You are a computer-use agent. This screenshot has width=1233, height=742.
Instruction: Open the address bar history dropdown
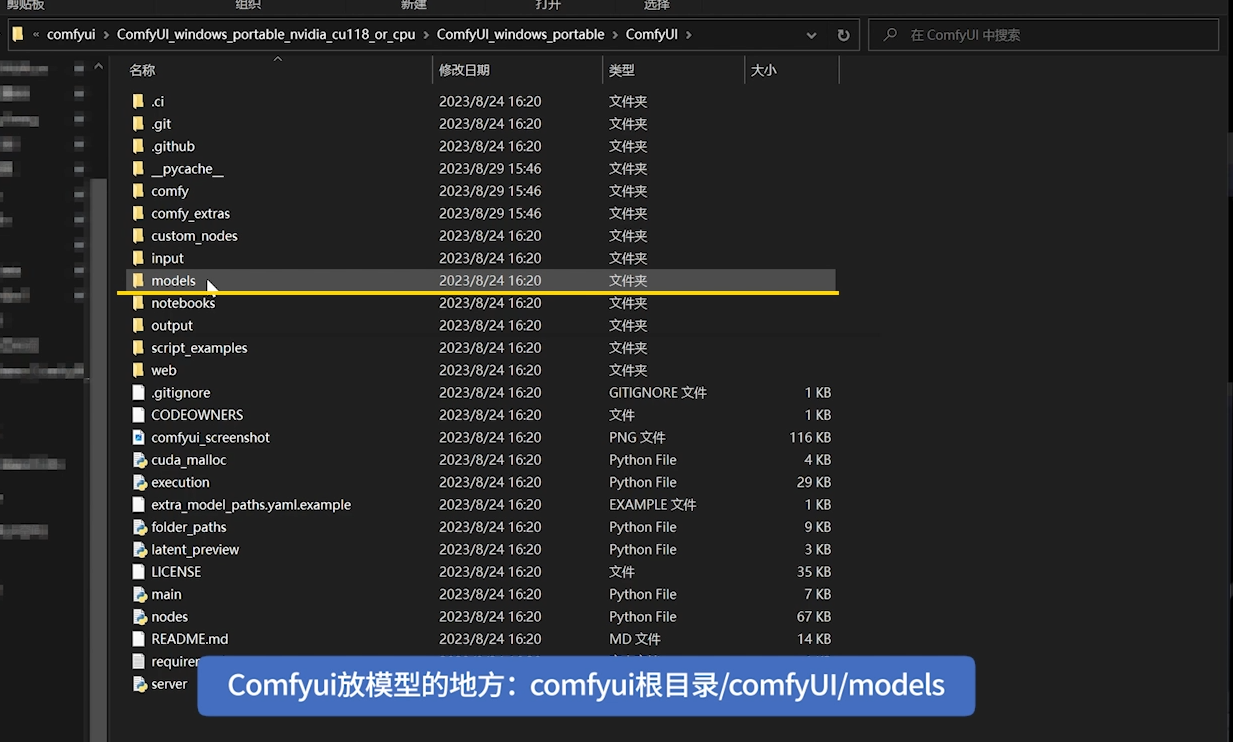[811, 35]
